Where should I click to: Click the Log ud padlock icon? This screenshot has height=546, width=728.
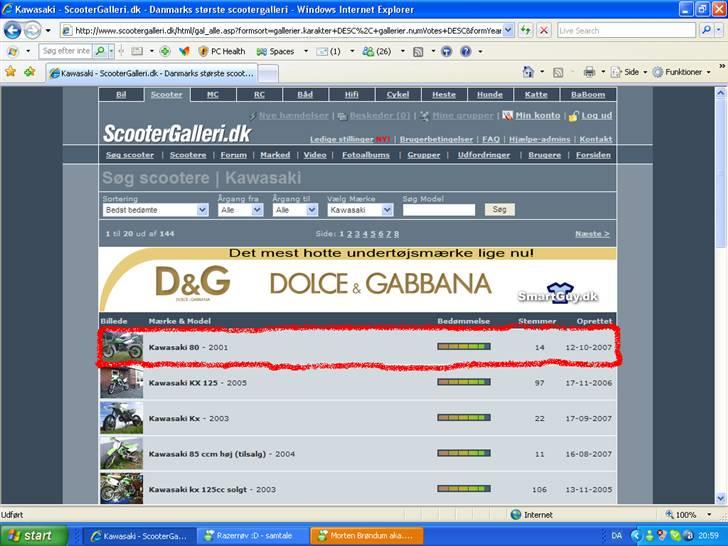pyautogui.click(x=573, y=115)
